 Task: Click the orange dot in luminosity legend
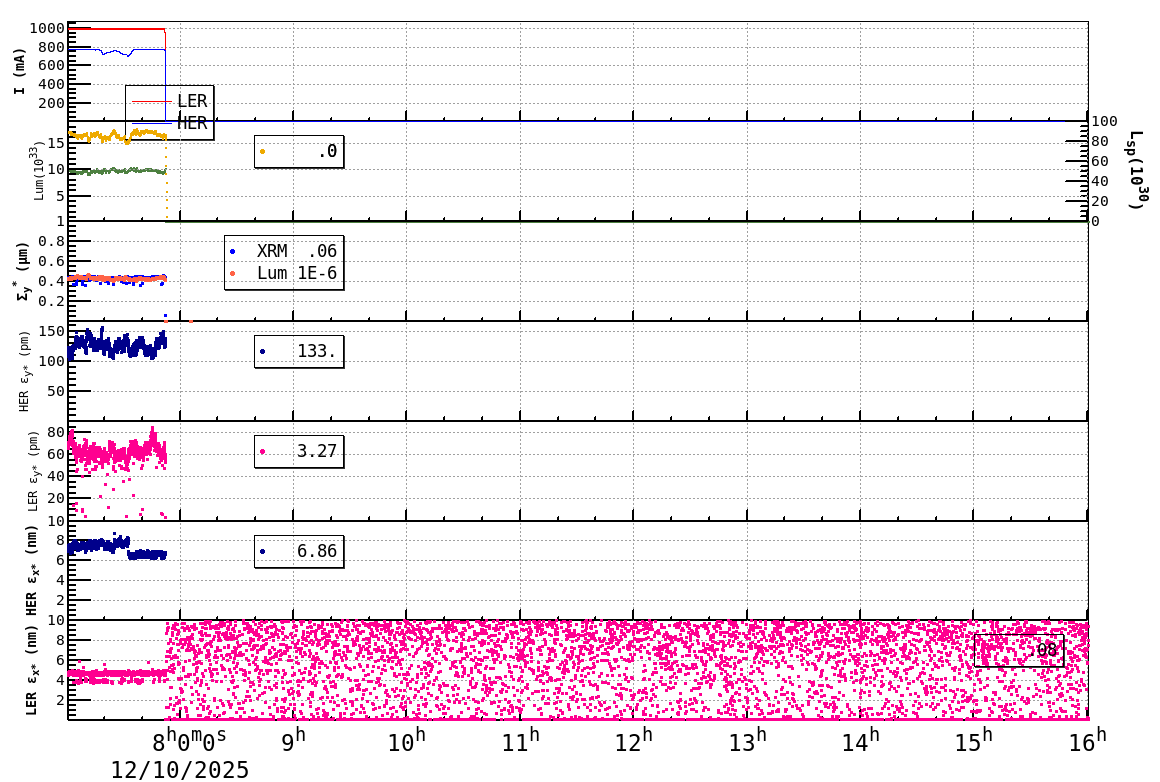(x=264, y=150)
